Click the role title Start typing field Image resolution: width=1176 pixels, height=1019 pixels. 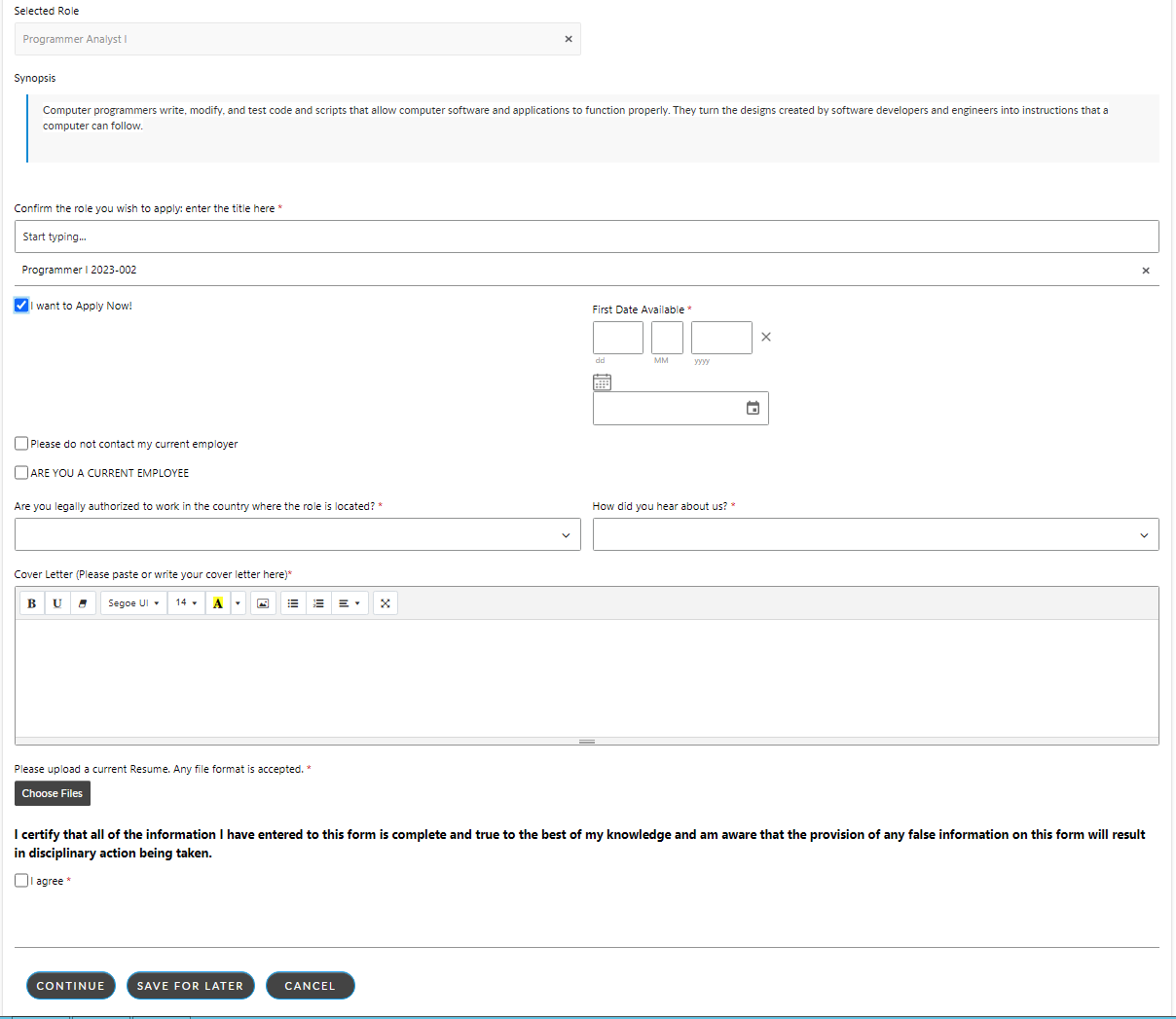point(586,237)
